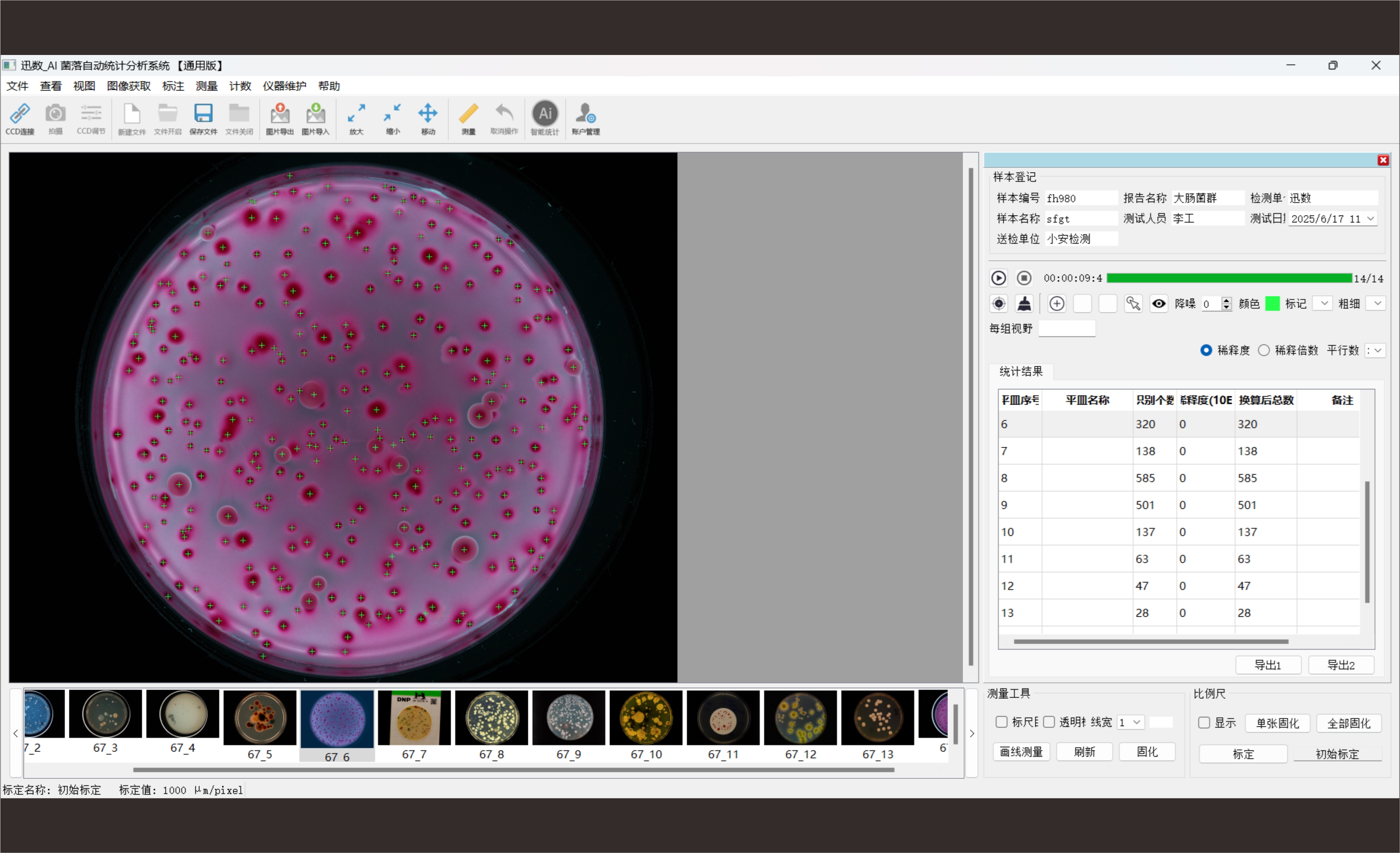Image resolution: width=1400 pixels, height=853 pixels.
Task: Decrease the 降噪 value with down arrow
Action: click(1227, 307)
